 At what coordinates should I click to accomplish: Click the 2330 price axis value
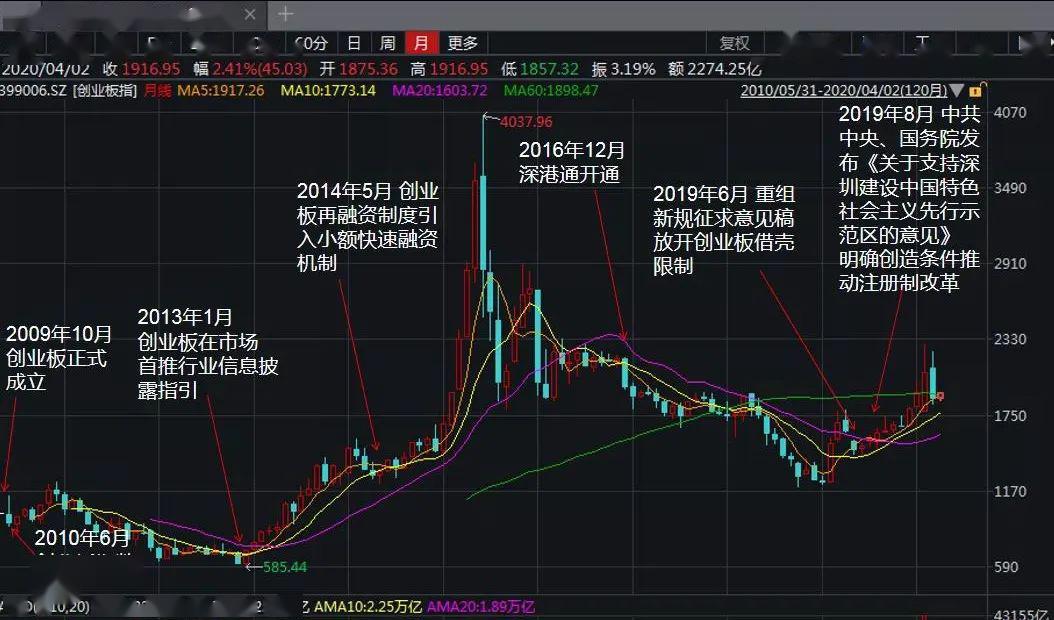[1010, 339]
